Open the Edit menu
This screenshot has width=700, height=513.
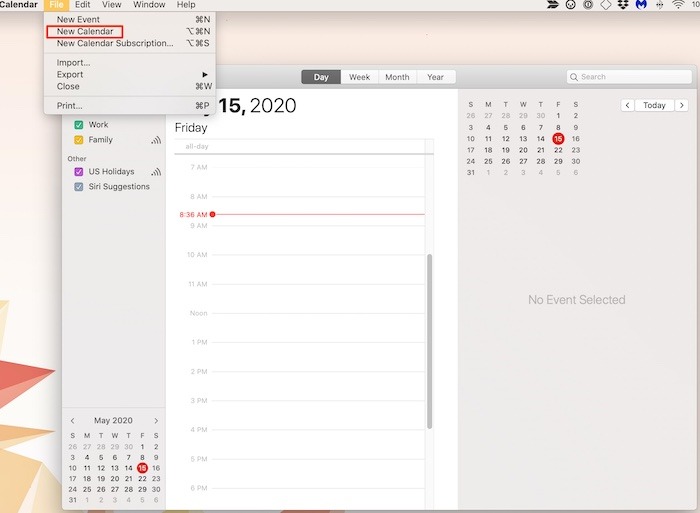tap(83, 4)
